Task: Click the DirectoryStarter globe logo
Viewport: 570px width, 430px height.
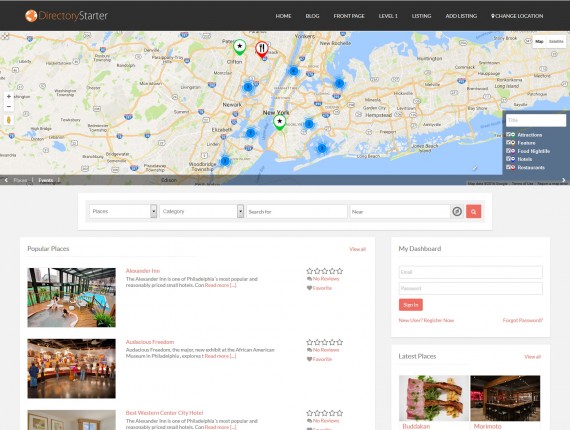Action: click(31, 16)
